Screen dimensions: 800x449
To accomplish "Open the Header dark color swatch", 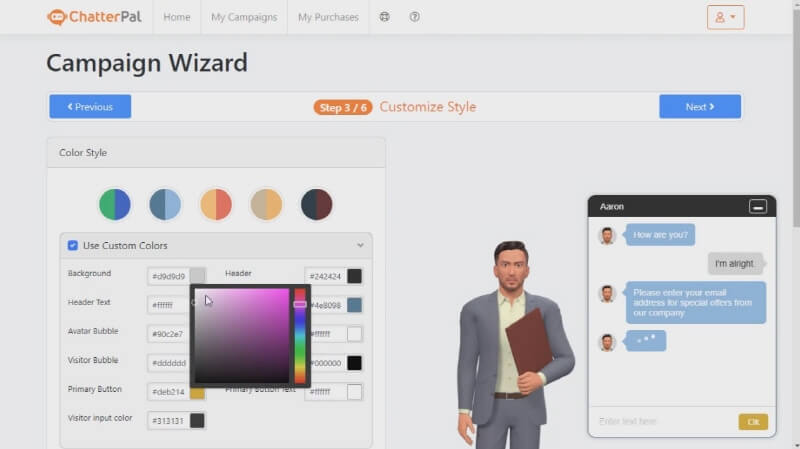I will pos(355,276).
